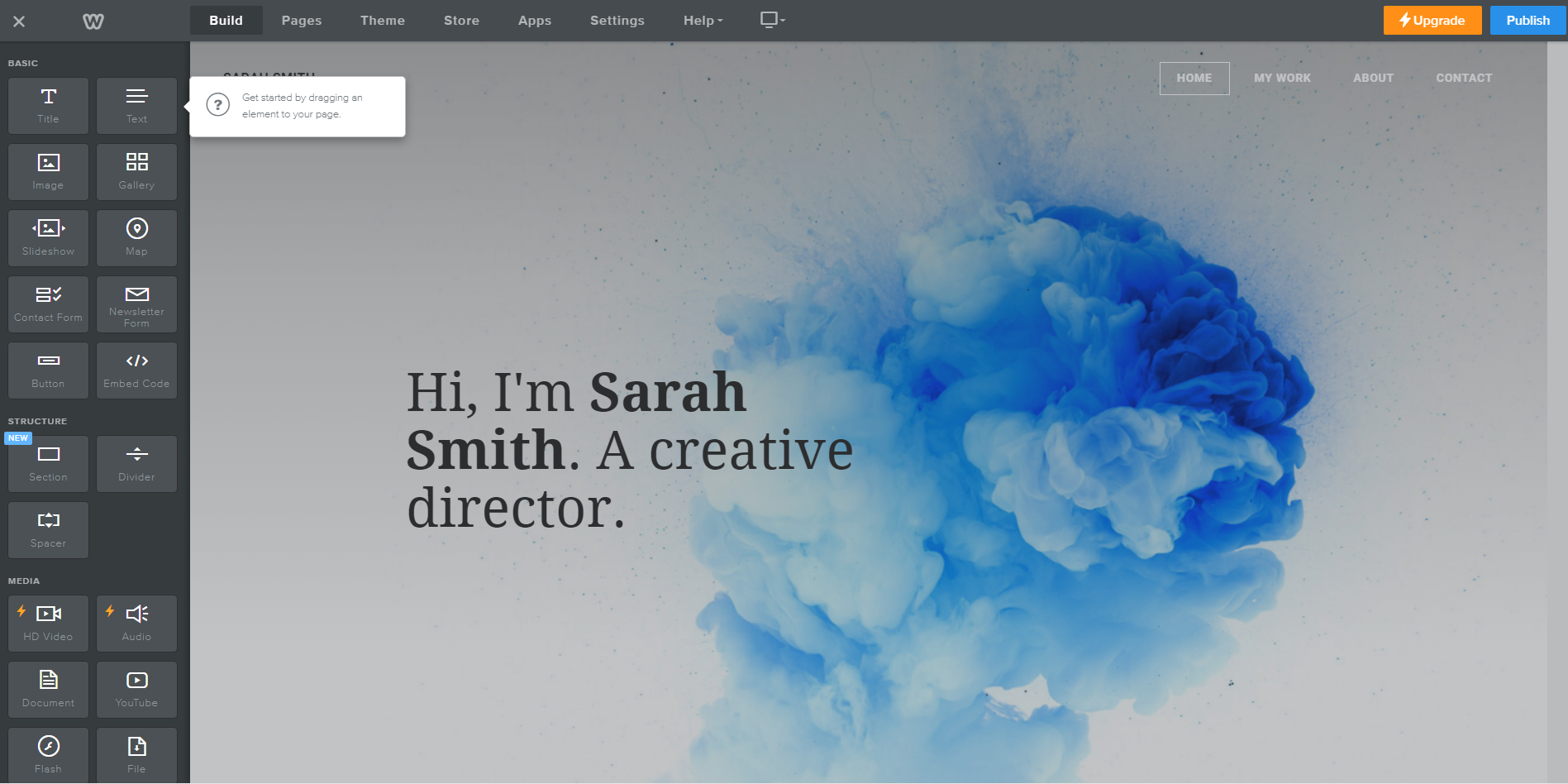Pick the Image element
This screenshot has width=1568, height=784.
48,172
